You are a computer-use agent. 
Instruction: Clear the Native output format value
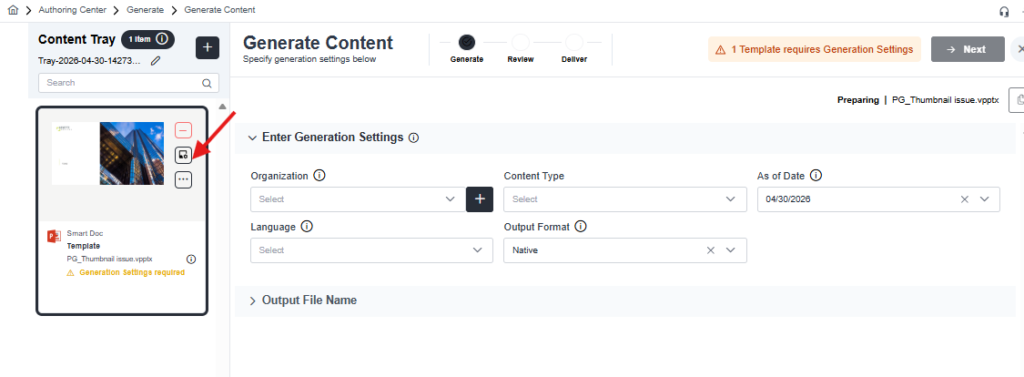[x=711, y=250]
